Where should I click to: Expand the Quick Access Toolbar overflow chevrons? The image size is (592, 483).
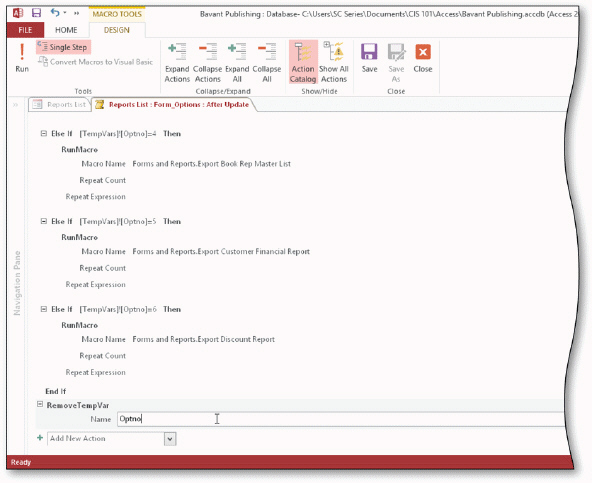[x=77, y=13]
